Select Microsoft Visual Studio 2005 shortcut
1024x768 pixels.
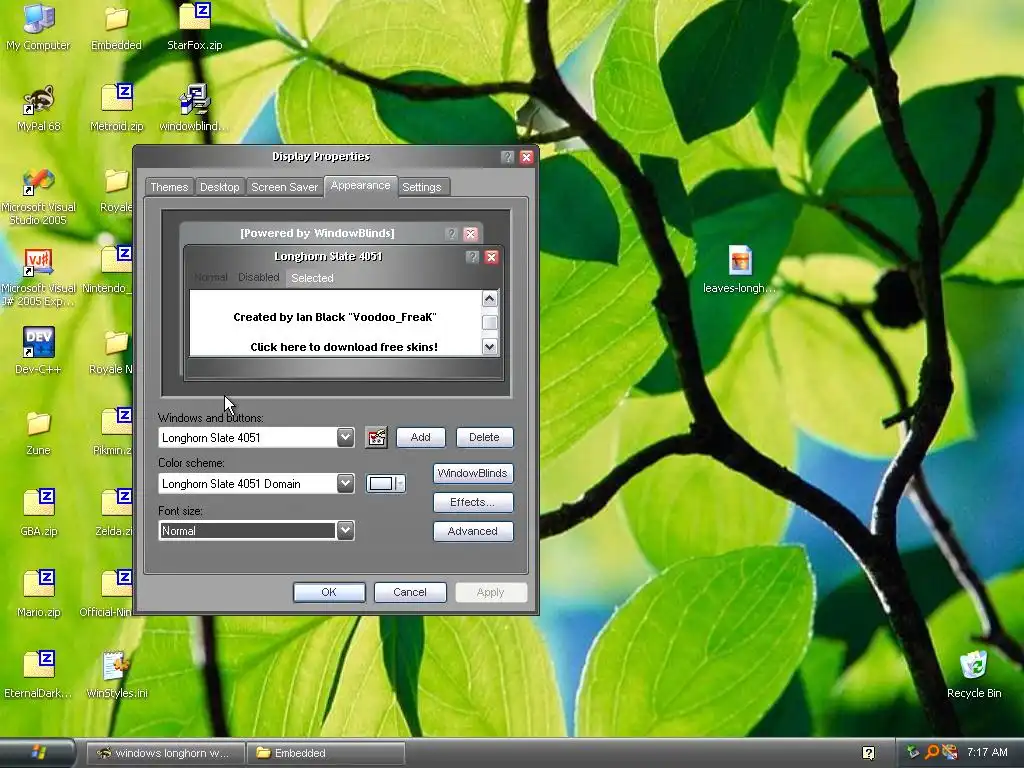coord(38,196)
